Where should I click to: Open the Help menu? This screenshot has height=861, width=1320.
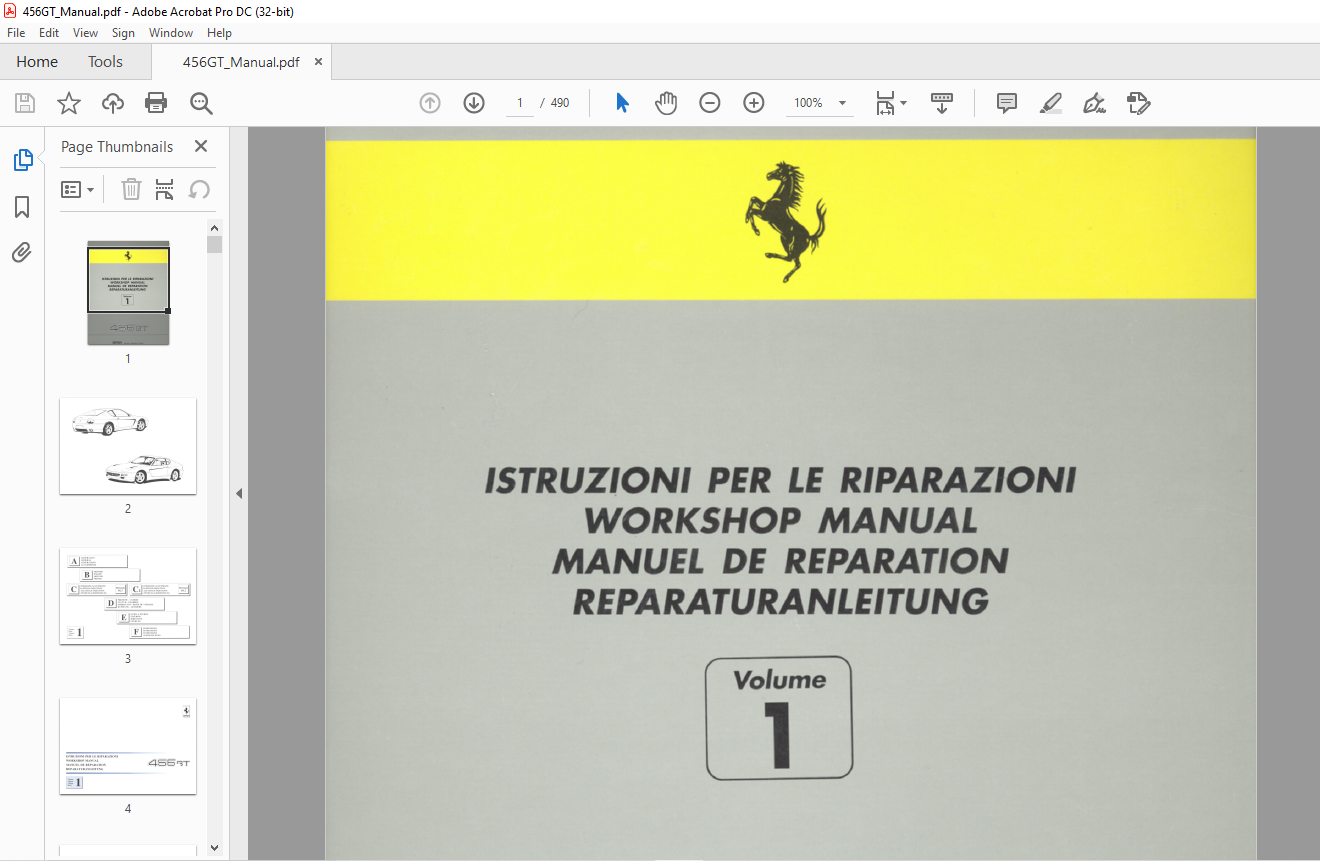pyautogui.click(x=219, y=33)
